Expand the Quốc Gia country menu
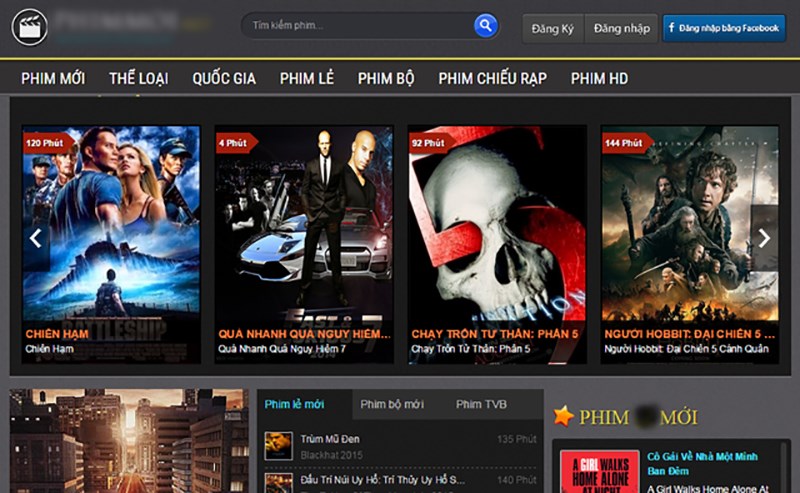Viewport: 800px width, 493px height. (x=224, y=78)
